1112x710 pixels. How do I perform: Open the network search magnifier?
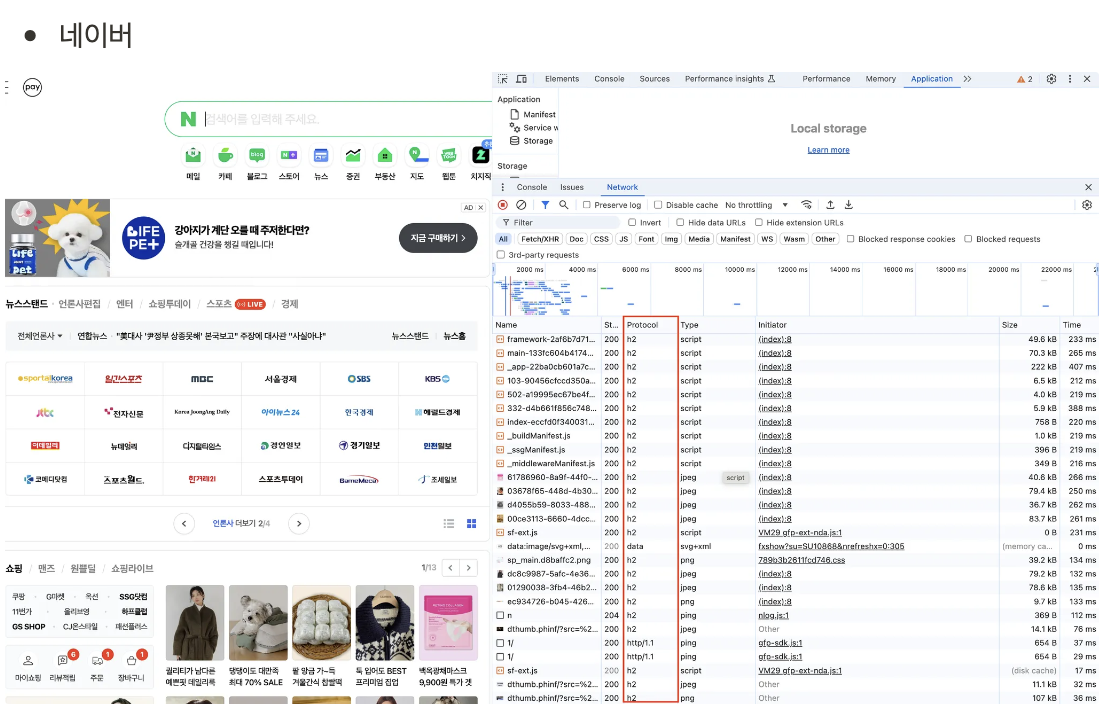click(x=564, y=205)
